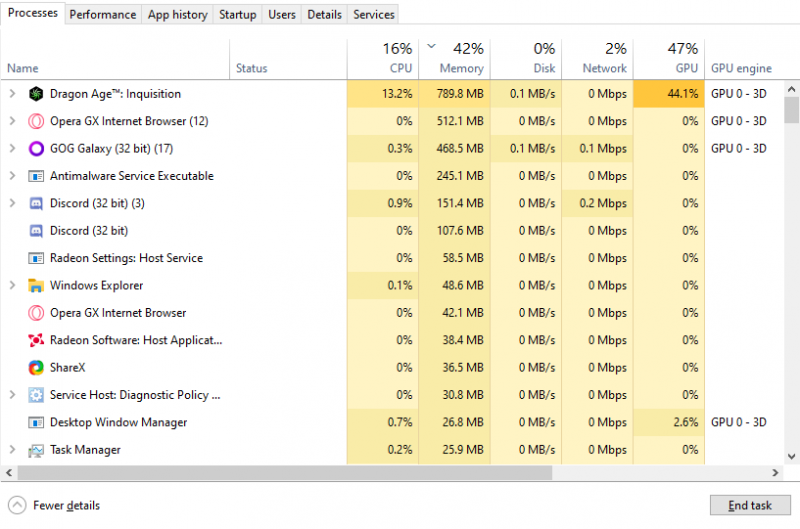The image size is (800, 529).
Task: Go to the Services tab
Action: pyautogui.click(x=373, y=14)
